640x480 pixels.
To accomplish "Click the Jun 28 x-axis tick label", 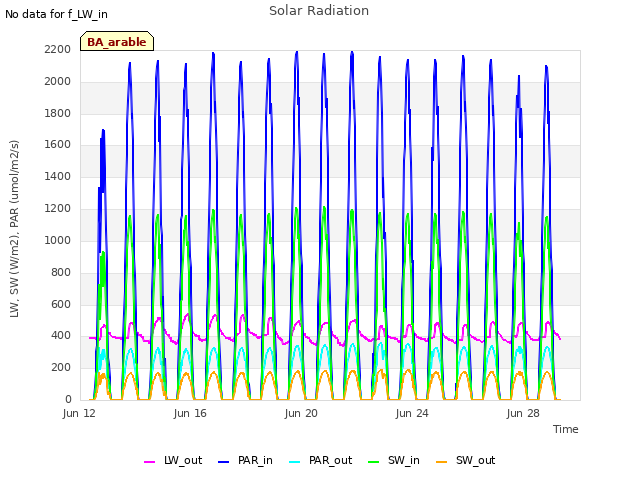I will [523, 413].
